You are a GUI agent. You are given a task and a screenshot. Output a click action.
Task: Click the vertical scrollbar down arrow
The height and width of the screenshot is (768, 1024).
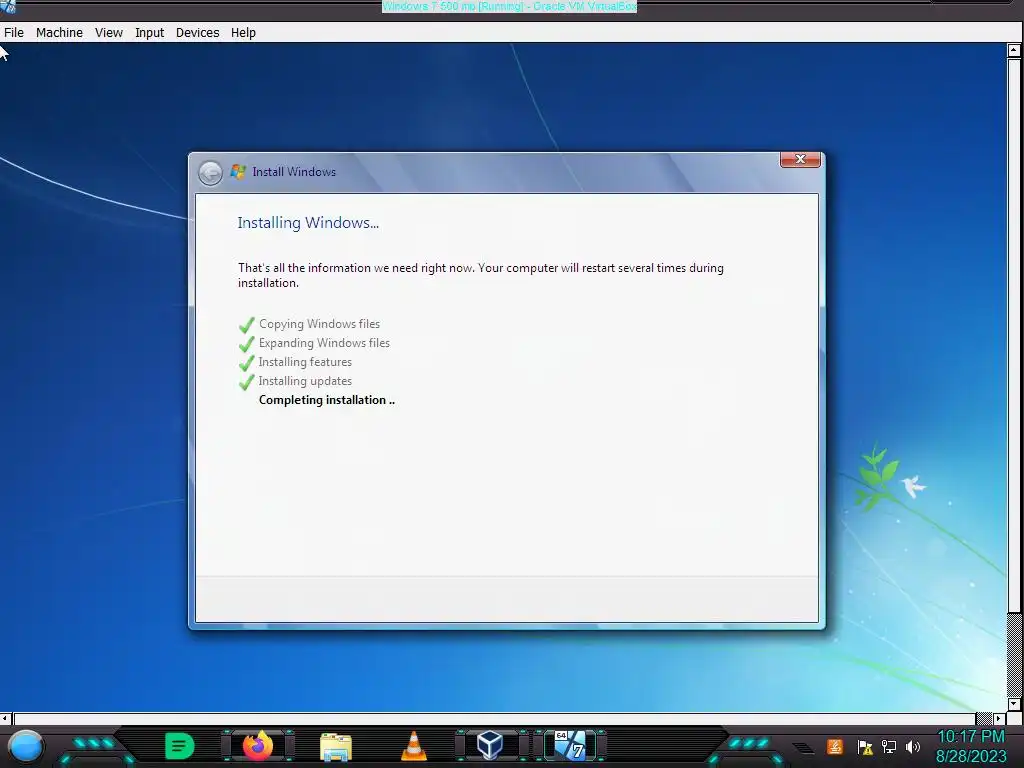coord(1014,704)
